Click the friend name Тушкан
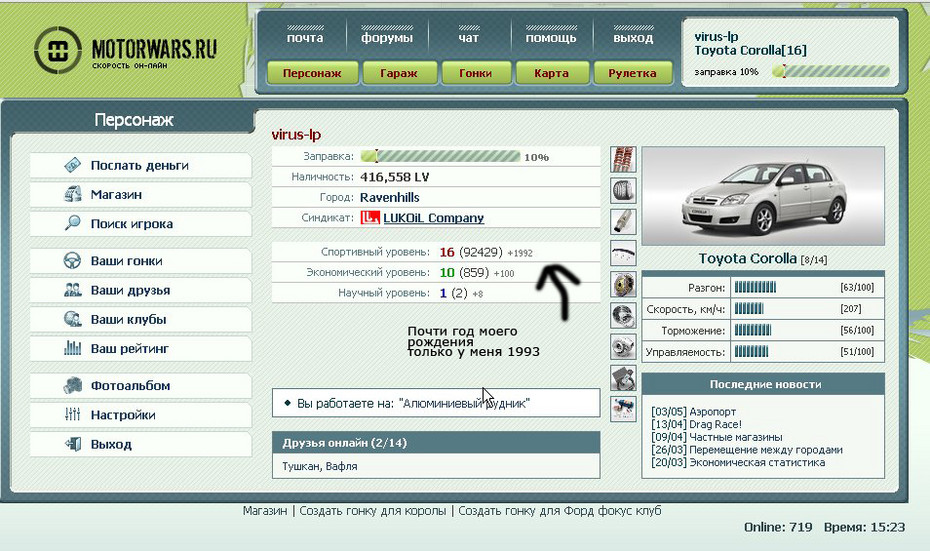The height and width of the screenshot is (551, 930). 301,466
